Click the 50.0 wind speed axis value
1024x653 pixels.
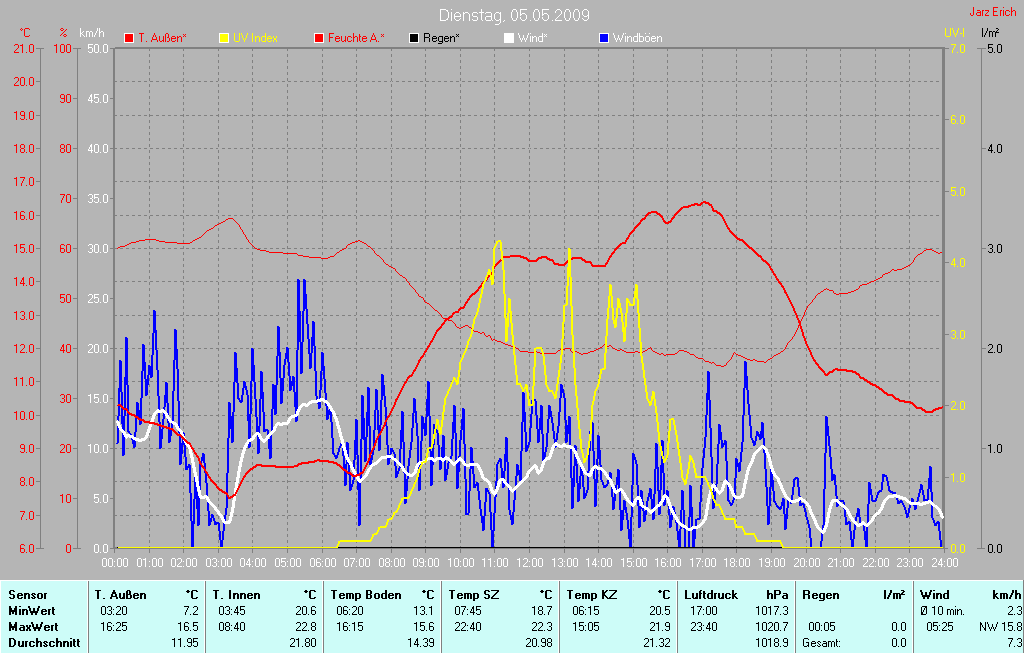coord(97,48)
